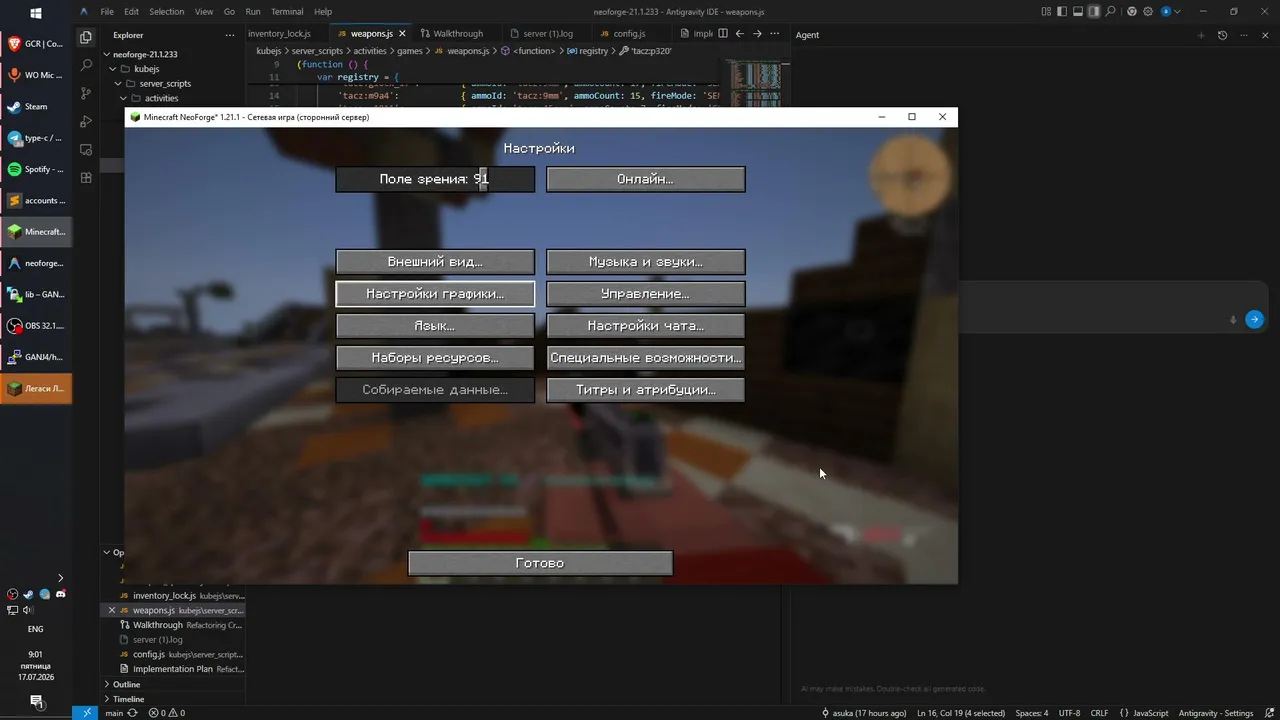
Task: Open 'Implementation Plan' in the open editors list
Action: tap(172, 669)
